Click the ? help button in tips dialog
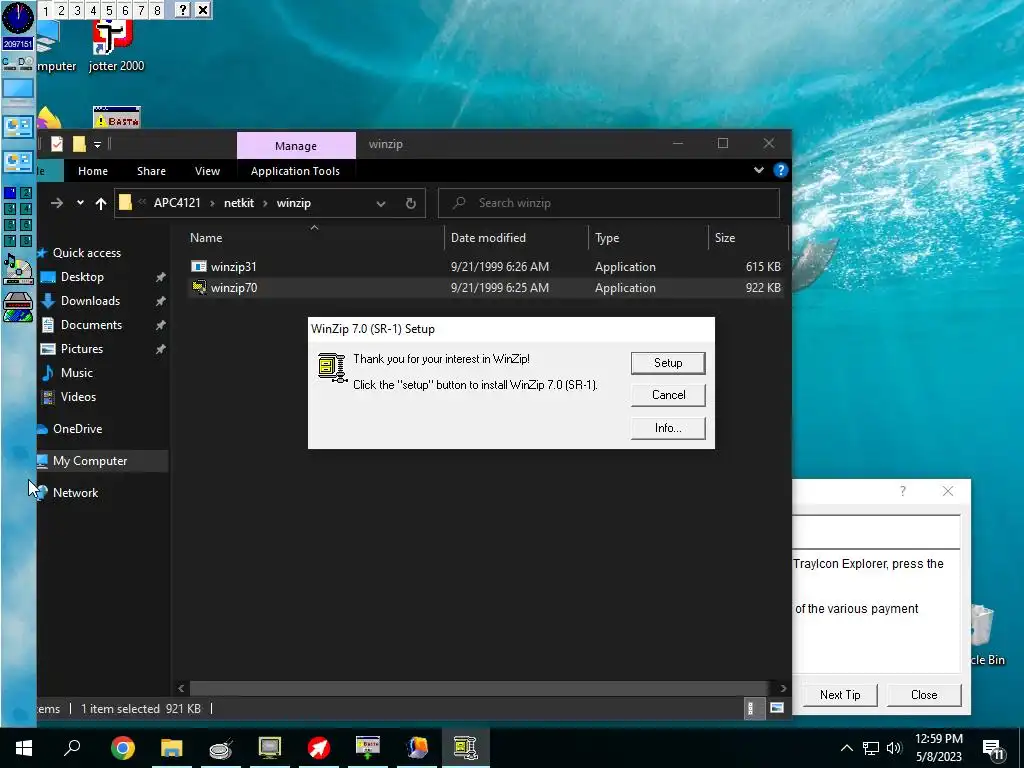This screenshot has height=768, width=1024. click(903, 491)
